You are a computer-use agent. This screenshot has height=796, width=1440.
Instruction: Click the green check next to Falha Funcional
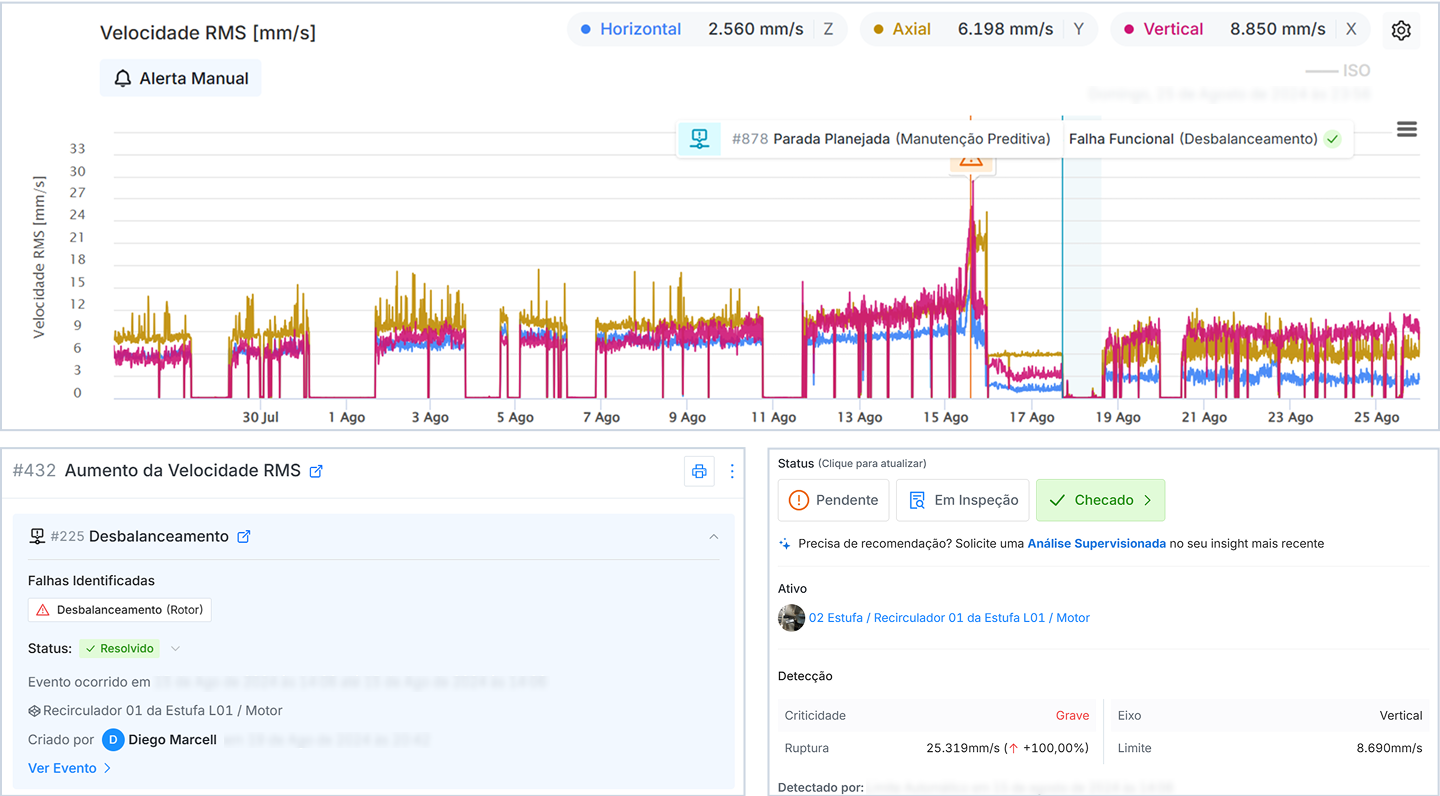click(x=1332, y=139)
